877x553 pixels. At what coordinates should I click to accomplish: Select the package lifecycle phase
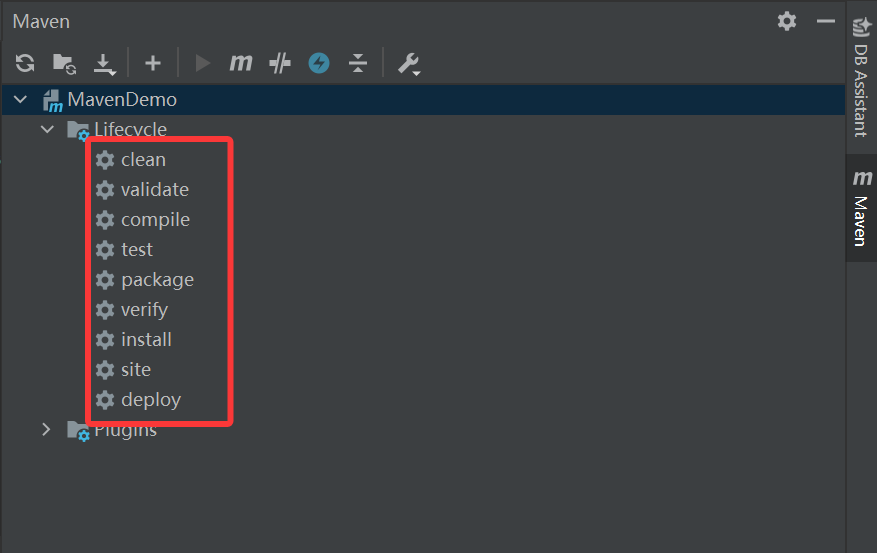pyautogui.click(x=157, y=280)
